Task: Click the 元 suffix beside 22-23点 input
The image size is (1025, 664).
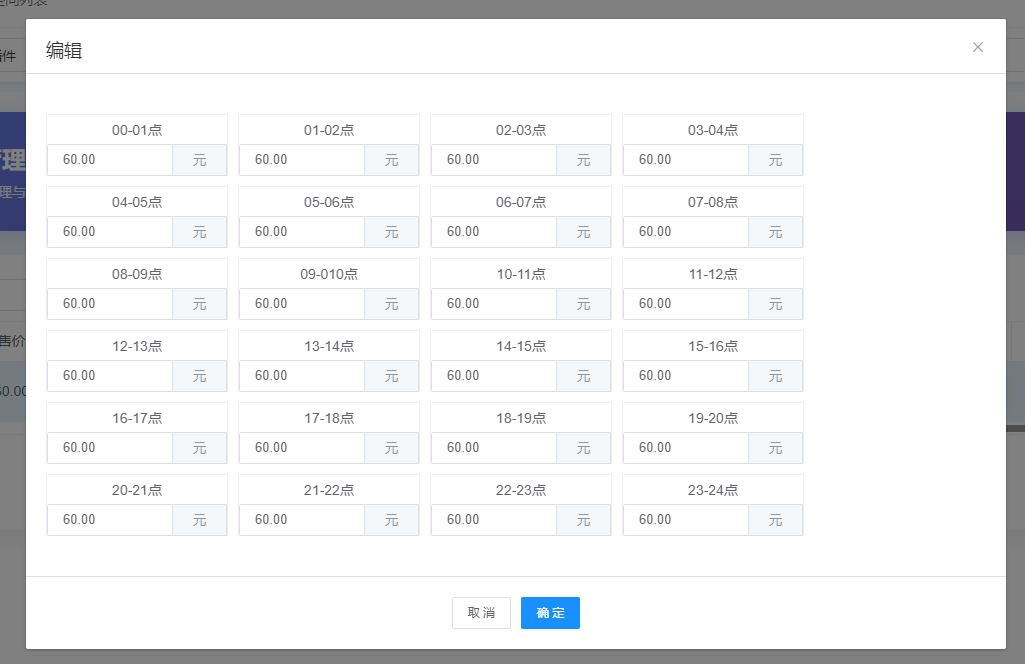Action: 583,520
